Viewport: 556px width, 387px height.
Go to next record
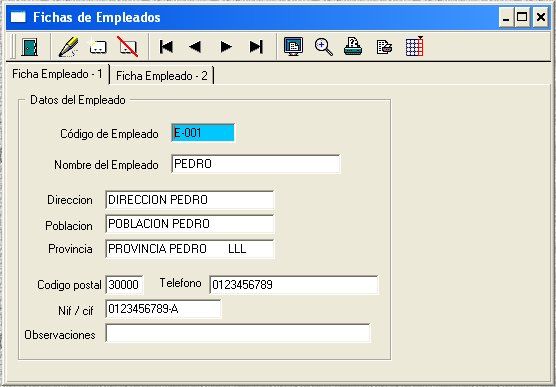(x=226, y=47)
